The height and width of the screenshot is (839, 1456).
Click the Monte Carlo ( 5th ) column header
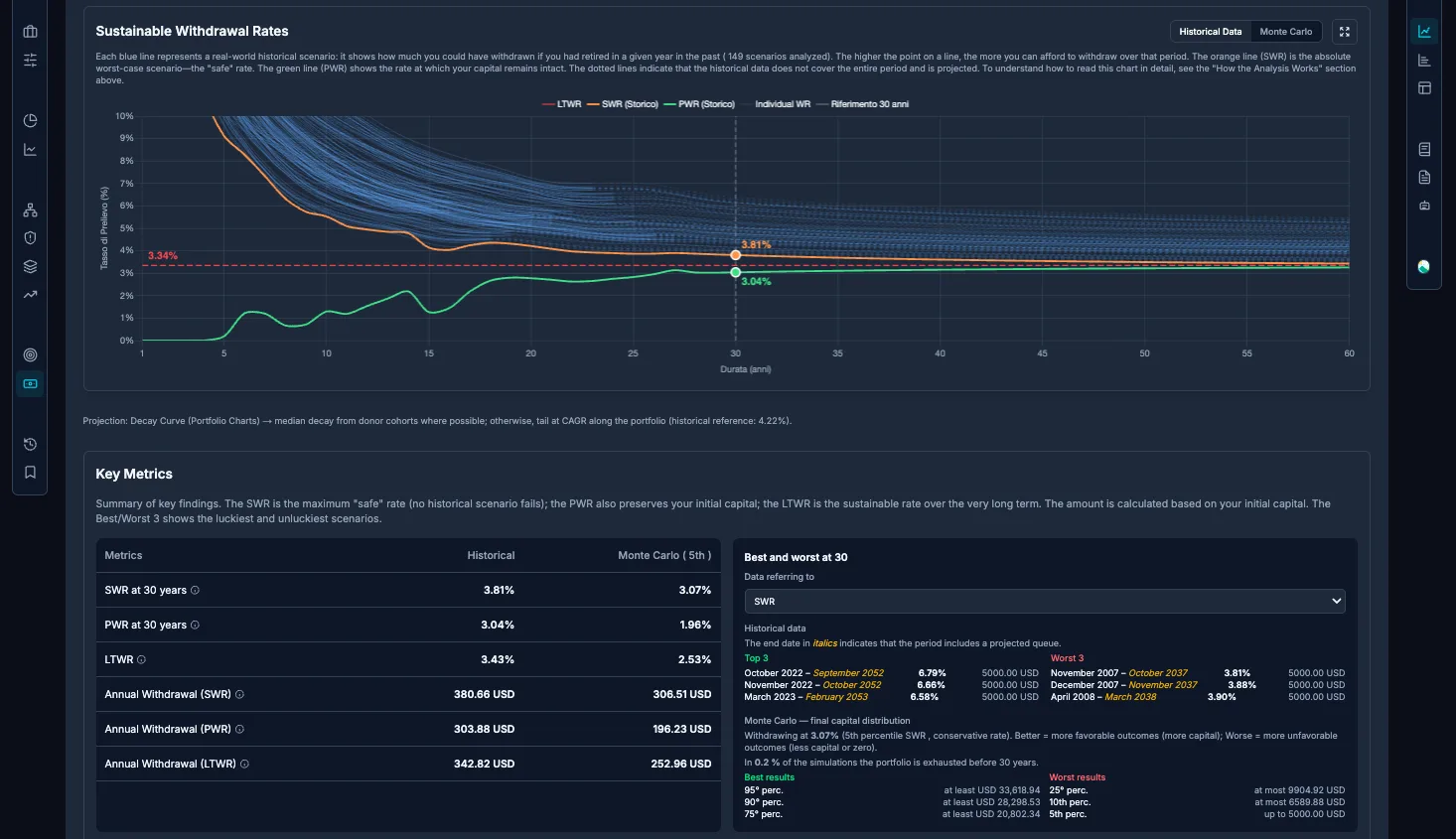coord(664,556)
